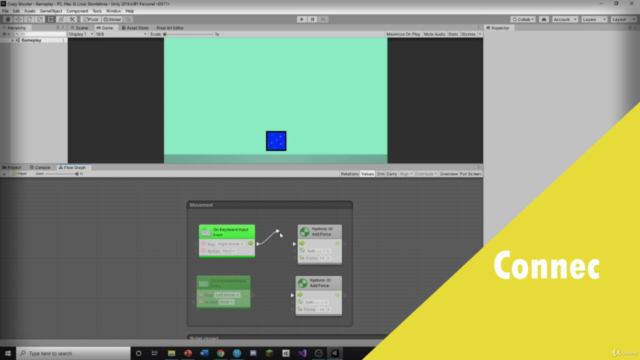
Task: Toggle Gizmos in Game view
Action: tap(468, 34)
